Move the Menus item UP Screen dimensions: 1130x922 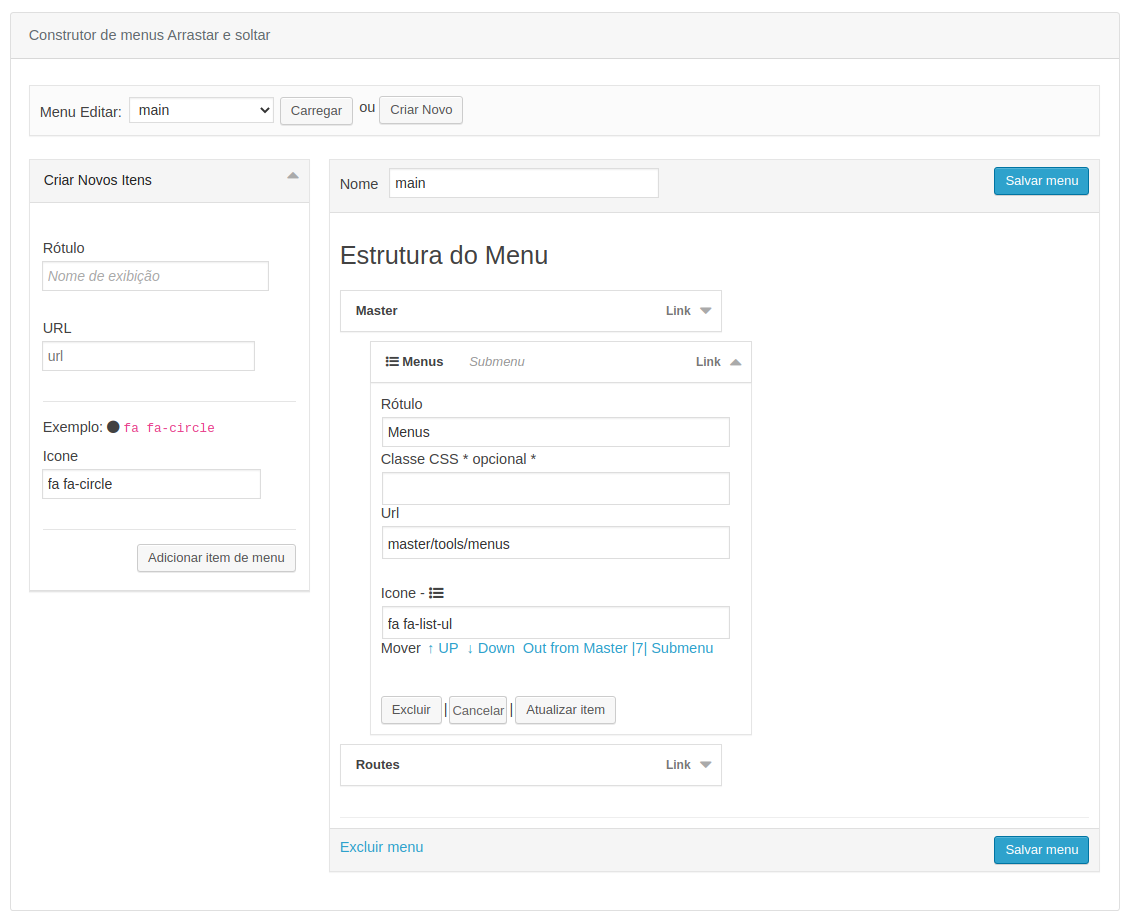coord(443,648)
